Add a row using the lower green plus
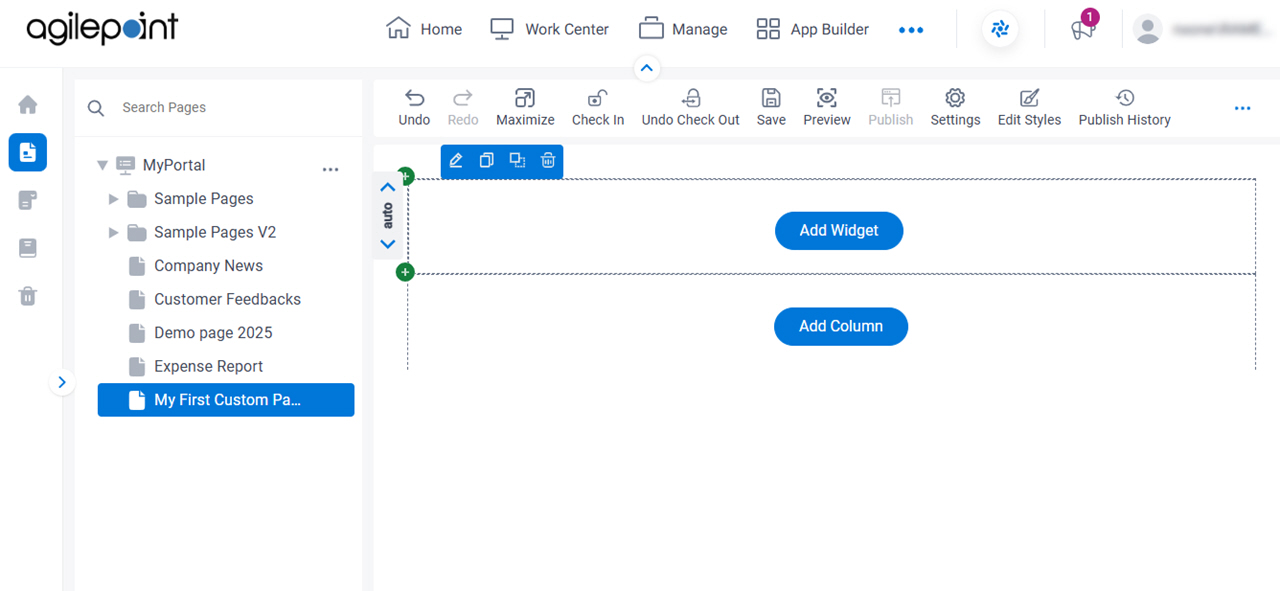Image resolution: width=1280 pixels, height=591 pixels. [405, 272]
